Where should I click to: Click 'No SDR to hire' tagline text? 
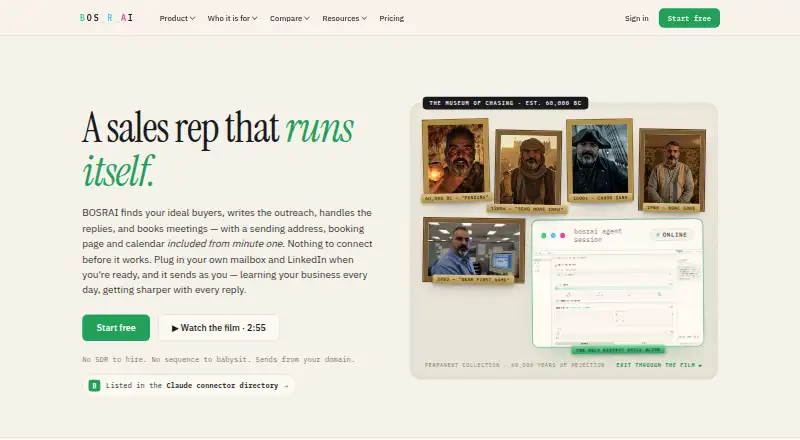[218, 359]
